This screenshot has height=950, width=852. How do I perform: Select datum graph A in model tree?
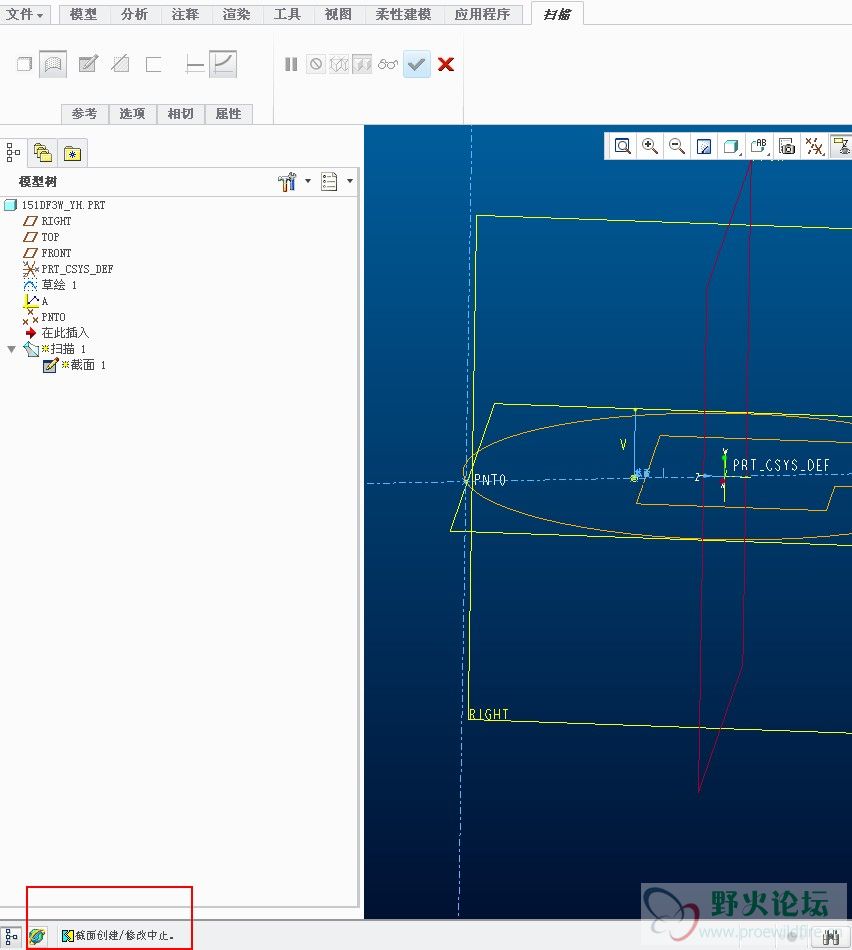point(36,301)
